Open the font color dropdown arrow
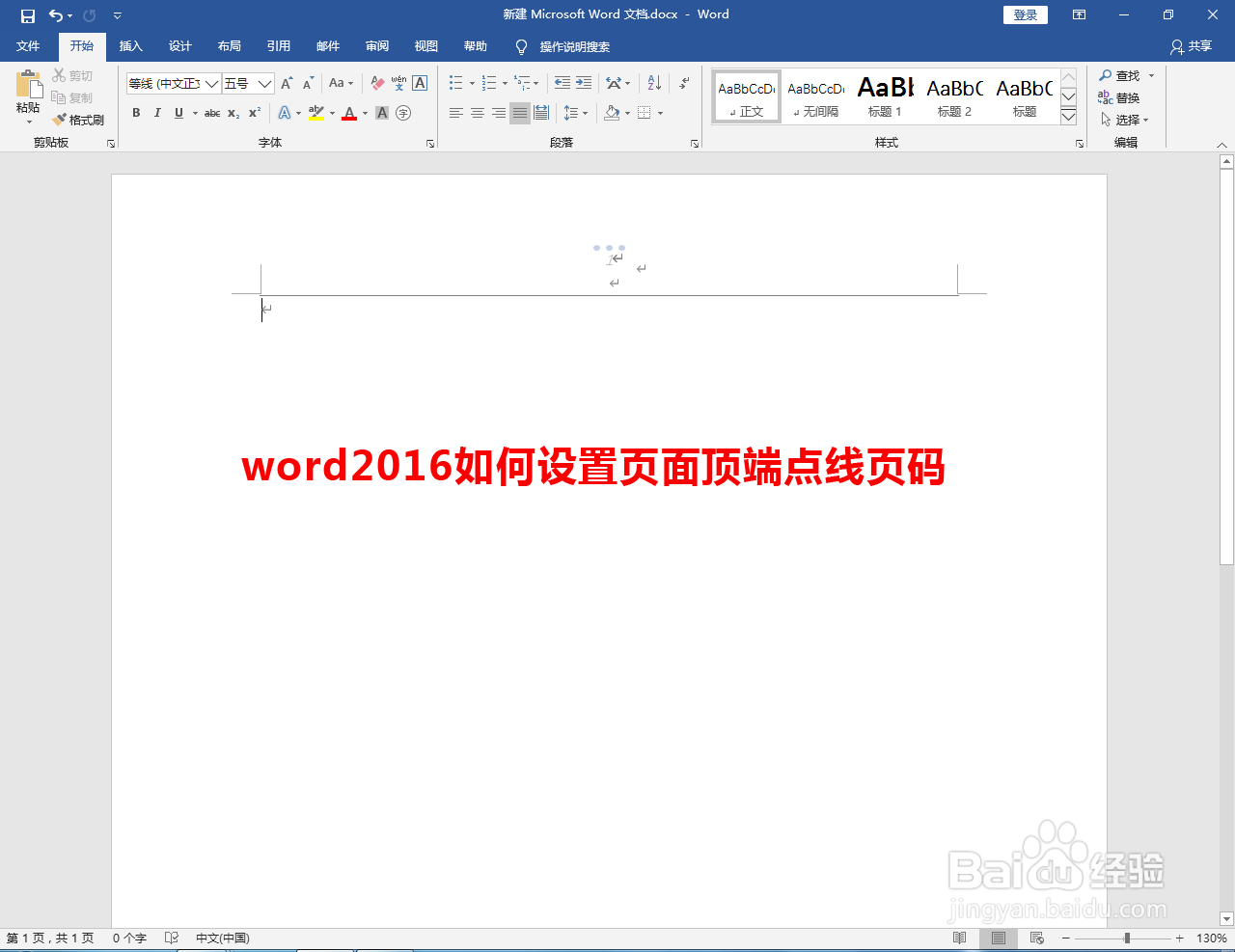 (x=363, y=114)
